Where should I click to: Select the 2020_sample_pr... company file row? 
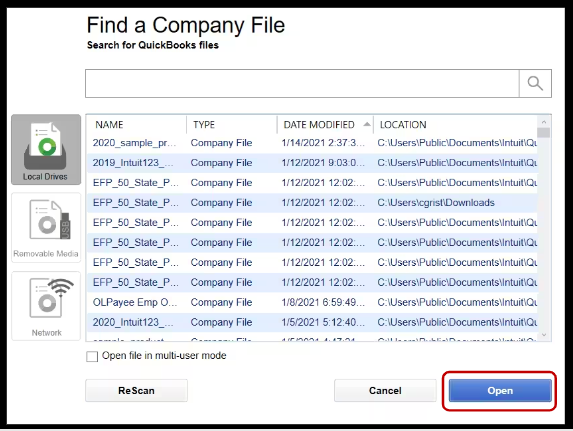click(312, 143)
